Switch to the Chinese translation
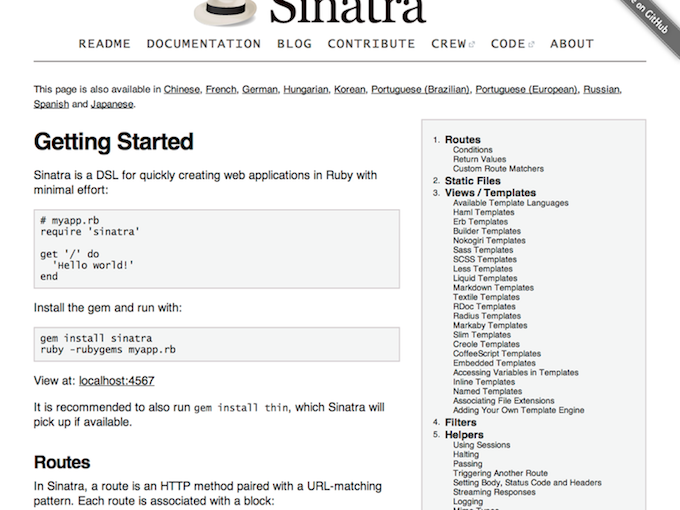Viewport: 680px width, 510px height. (x=182, y=89)
